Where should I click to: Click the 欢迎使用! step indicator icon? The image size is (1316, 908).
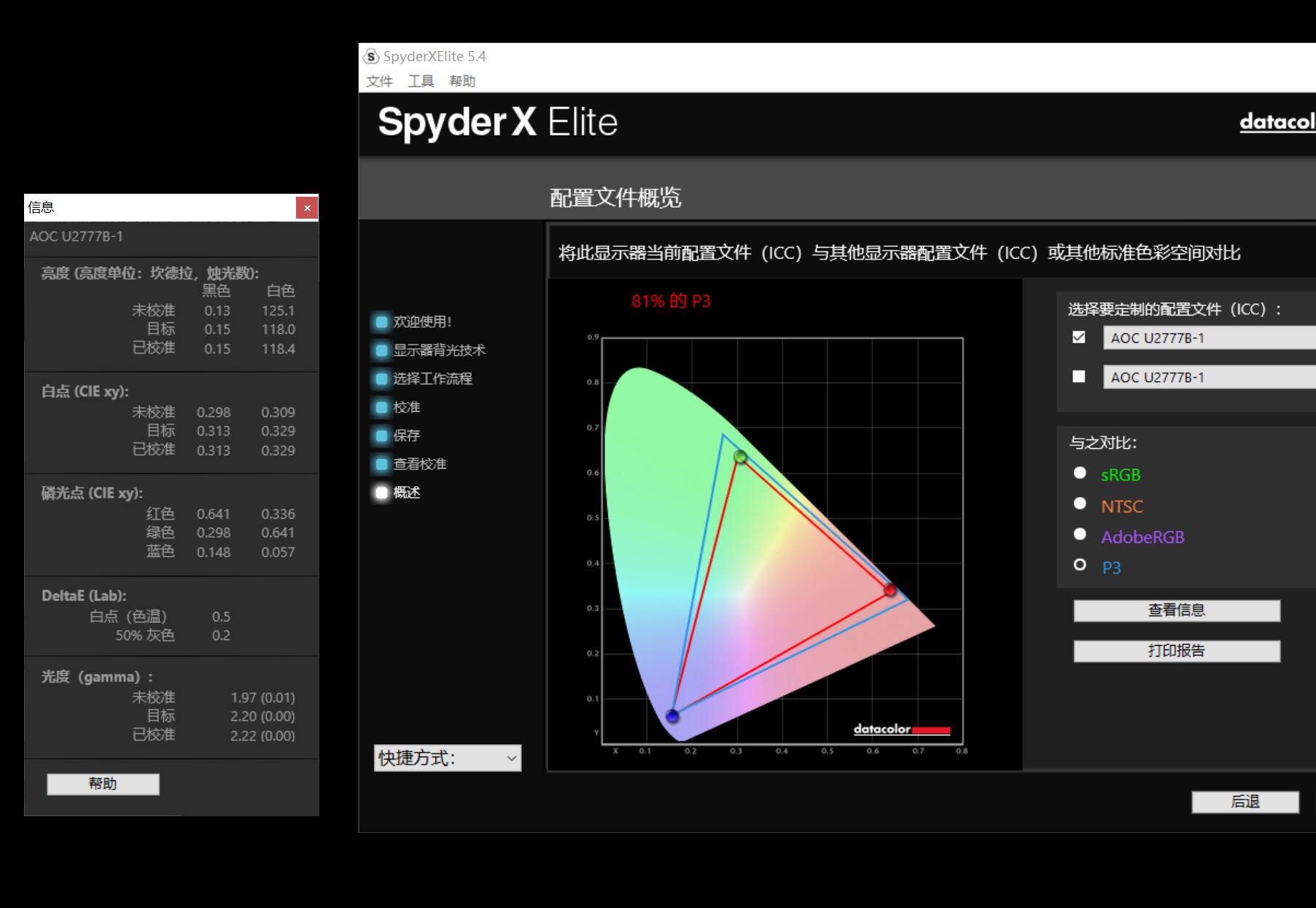pos(381,321)
